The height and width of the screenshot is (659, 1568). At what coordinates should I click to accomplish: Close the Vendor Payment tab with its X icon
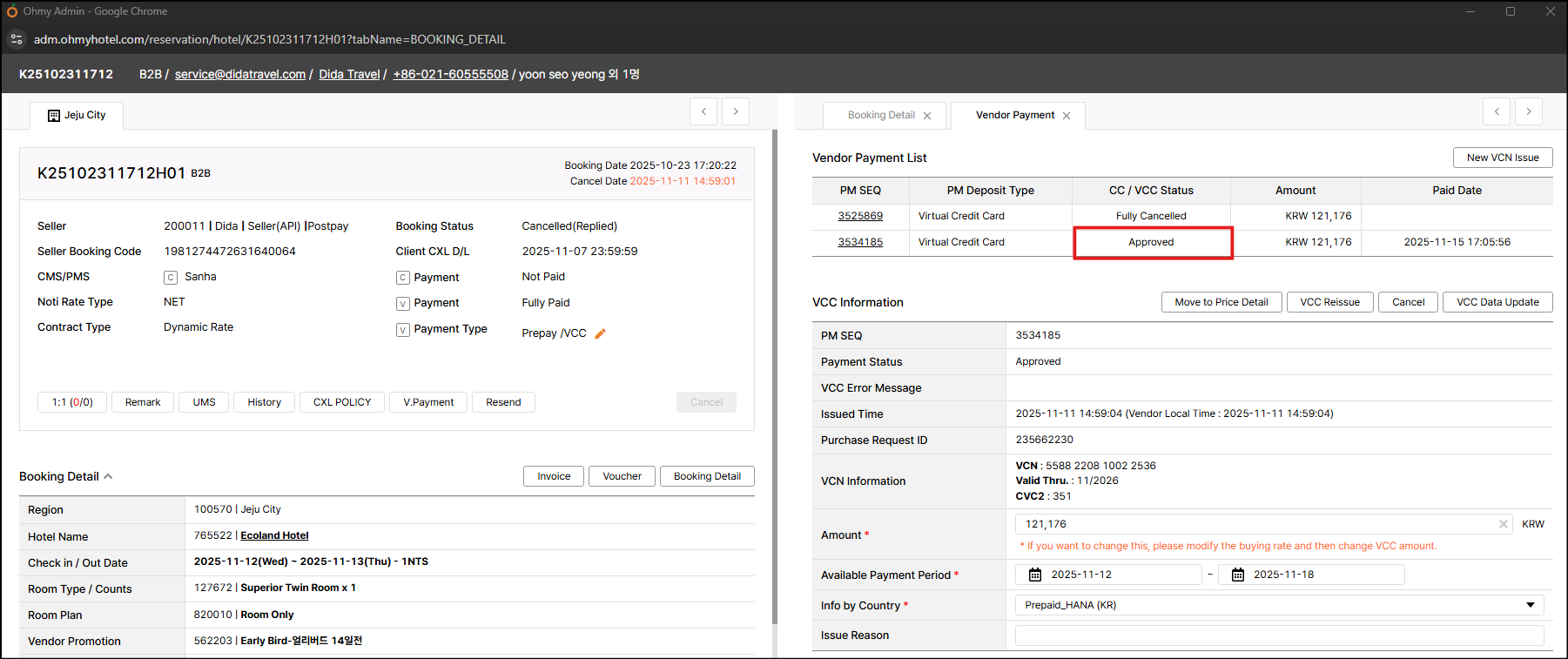point(1067,116)
